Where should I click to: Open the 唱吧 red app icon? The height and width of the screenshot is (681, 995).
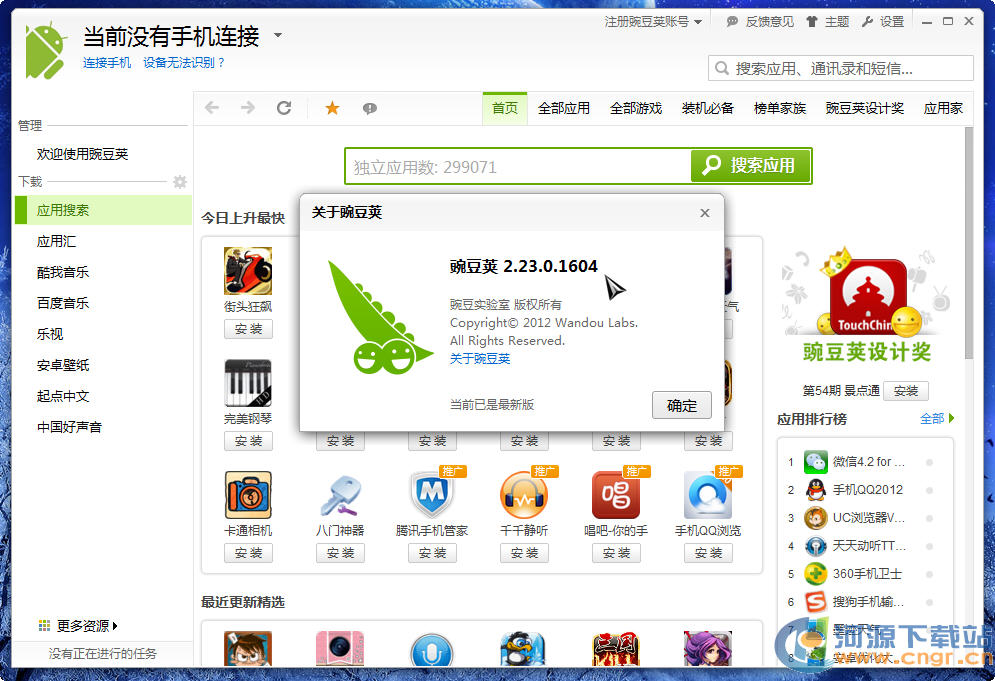(616, 495)
